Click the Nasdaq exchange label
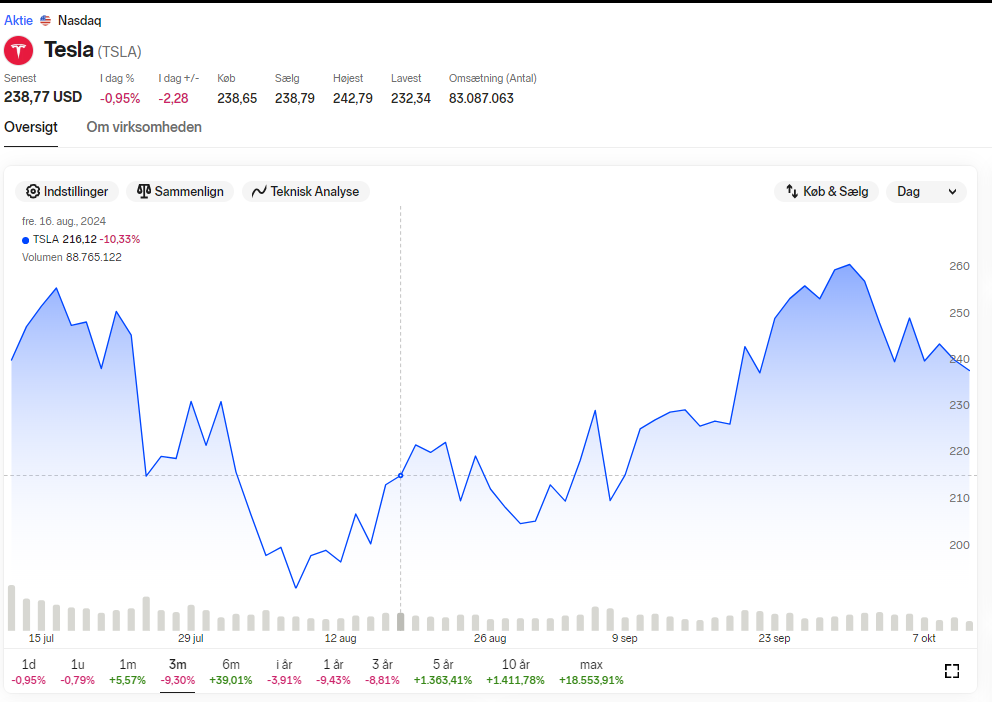The image size is (992, 702). [x=80, y=20]
